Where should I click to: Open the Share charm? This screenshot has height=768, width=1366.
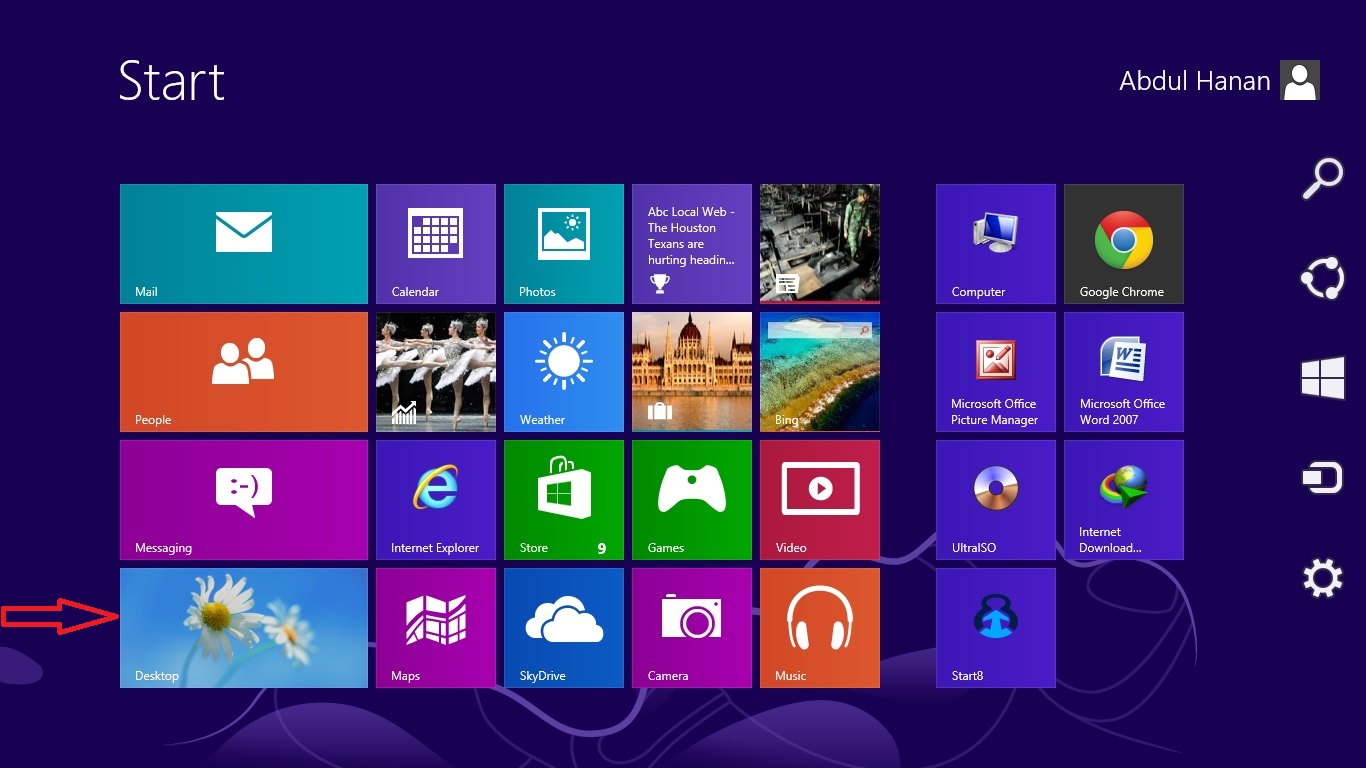[x=1322, y=278]
